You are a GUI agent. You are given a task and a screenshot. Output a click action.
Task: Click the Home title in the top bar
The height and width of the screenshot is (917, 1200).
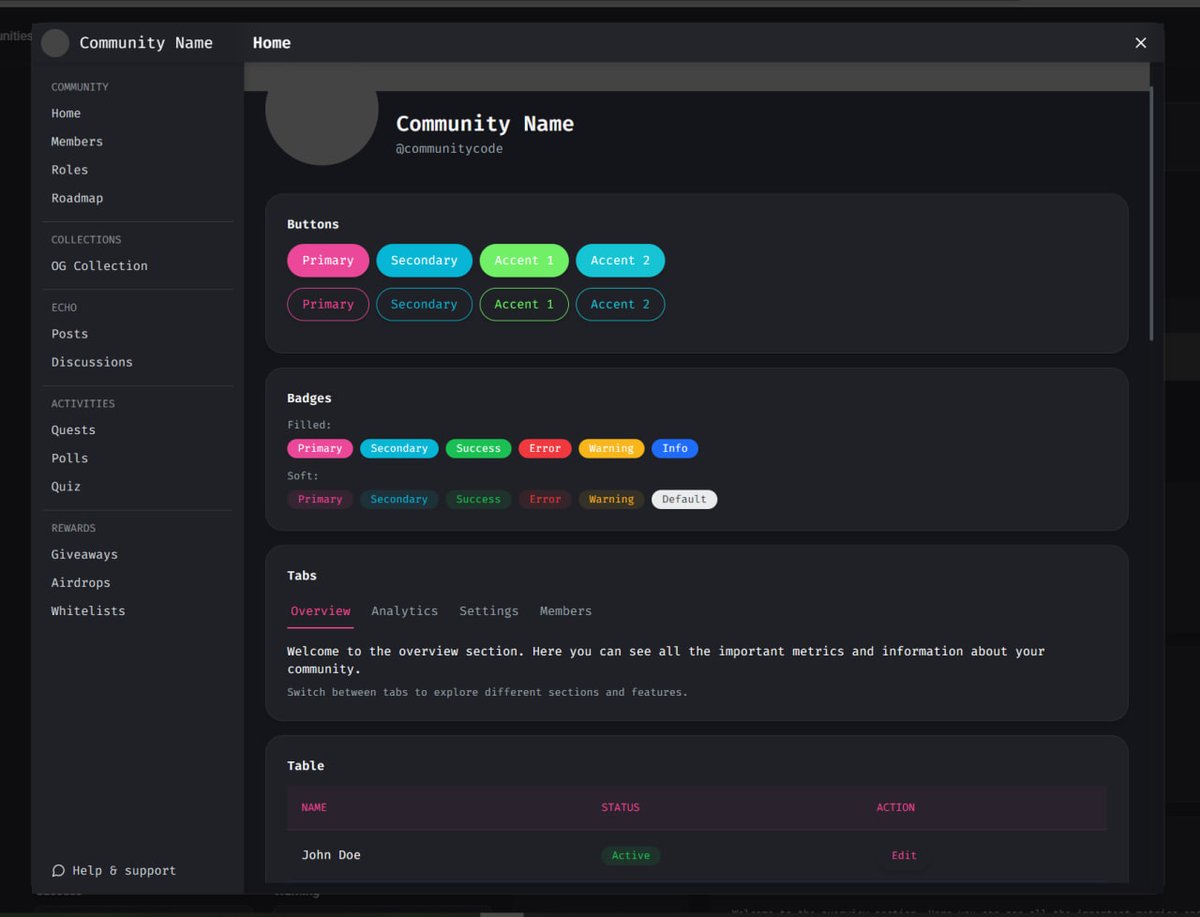(x=272, y=43)
